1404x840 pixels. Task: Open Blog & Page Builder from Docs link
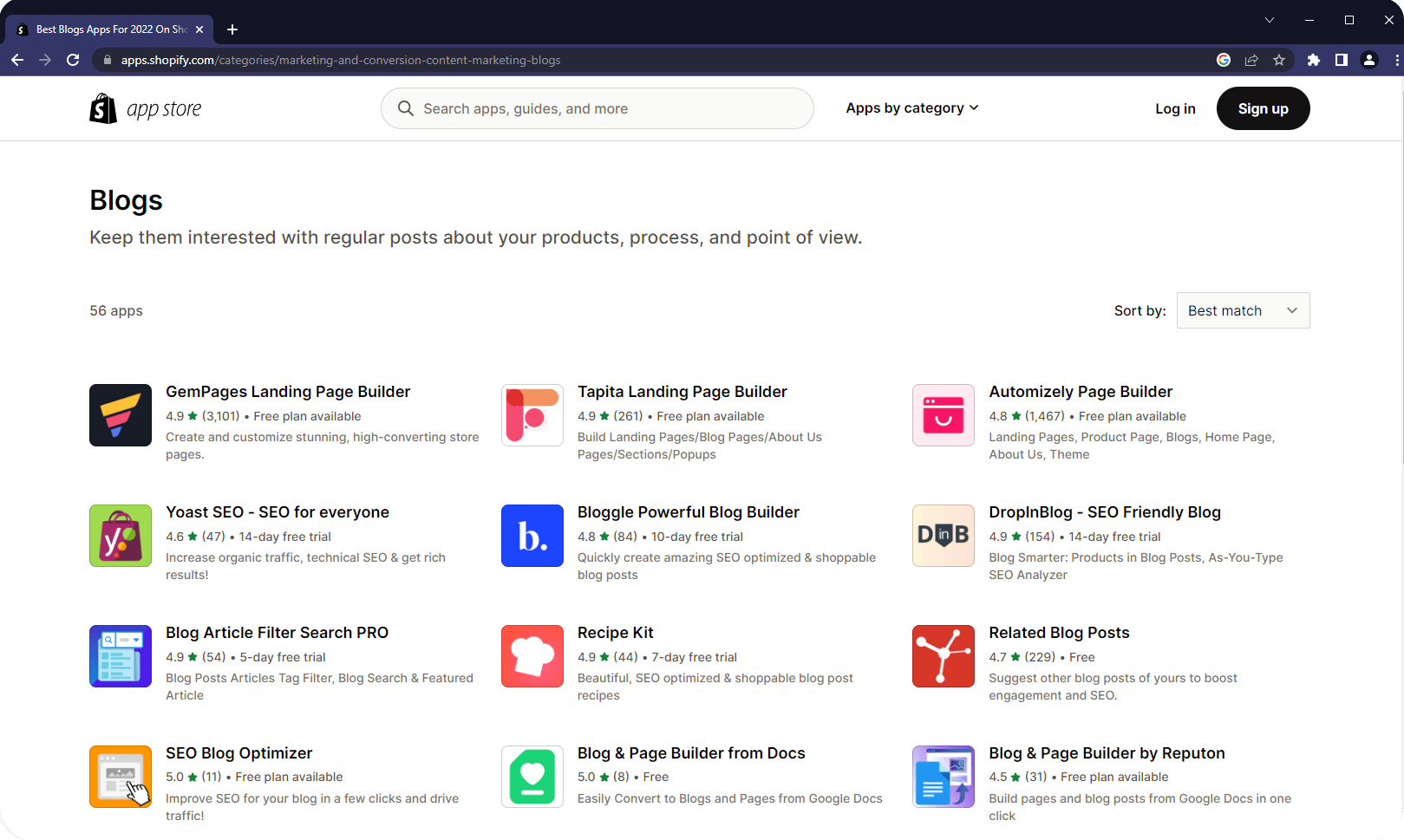point(691,753)
